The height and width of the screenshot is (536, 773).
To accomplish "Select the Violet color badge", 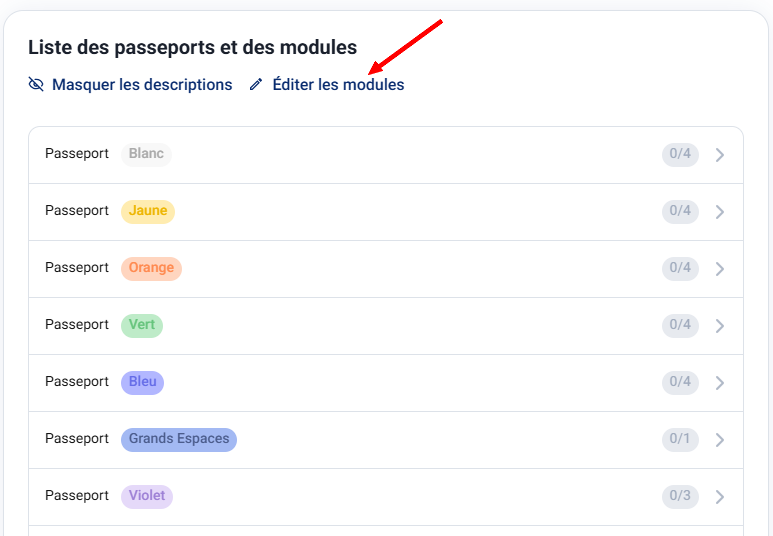I will click(147, 496).
